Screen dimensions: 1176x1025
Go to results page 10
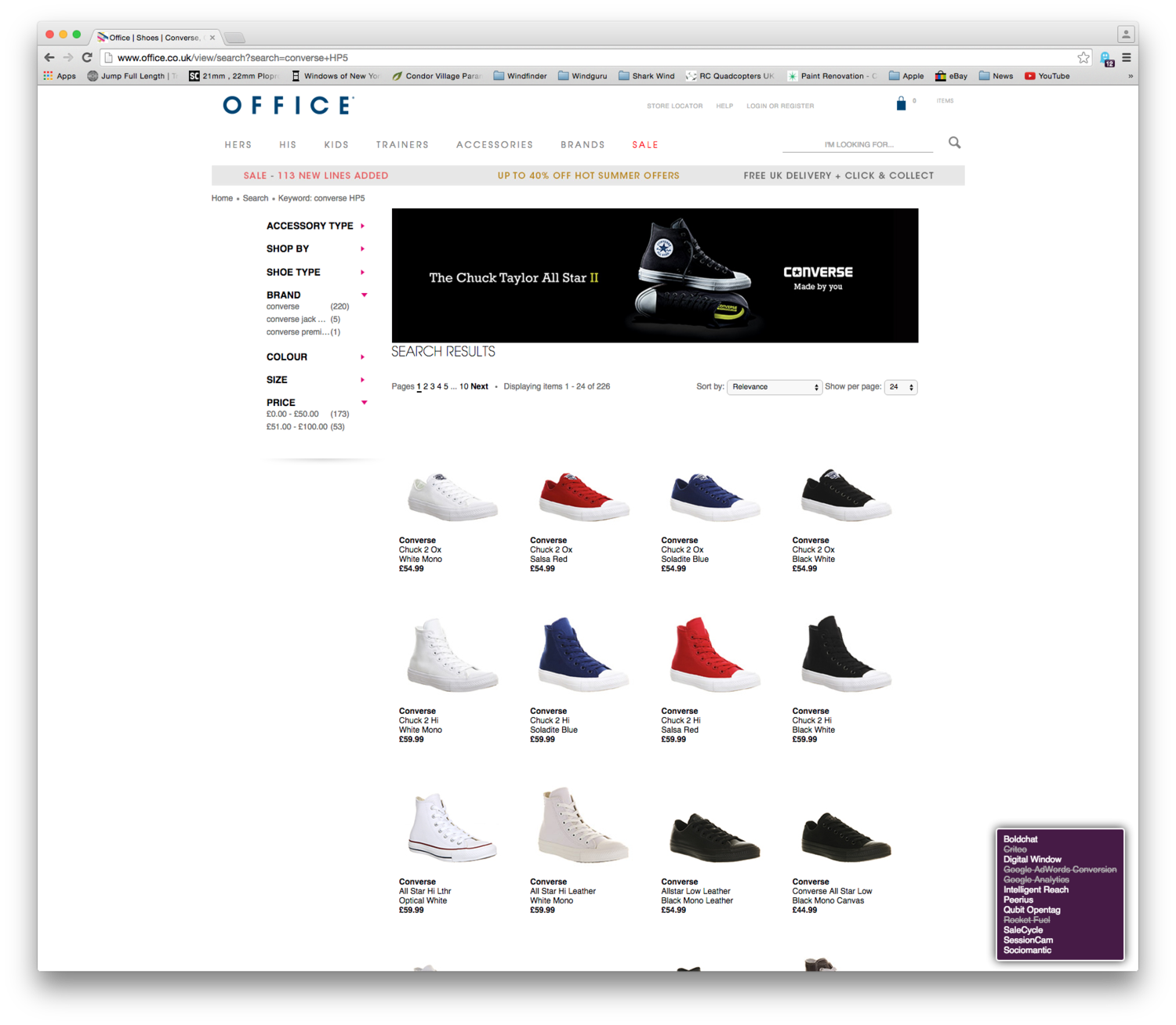(x=464, y=386)
